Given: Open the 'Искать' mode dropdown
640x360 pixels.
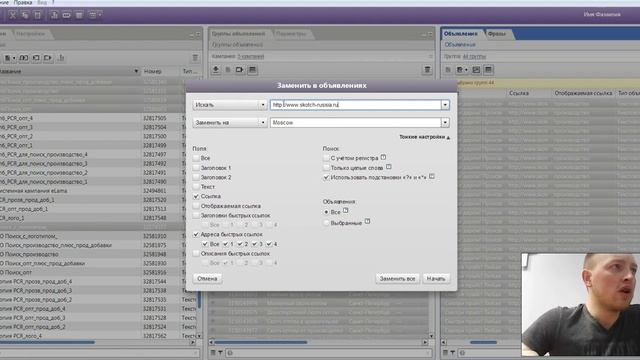Looking at the screenshot, I should click(x=230, y=105).
